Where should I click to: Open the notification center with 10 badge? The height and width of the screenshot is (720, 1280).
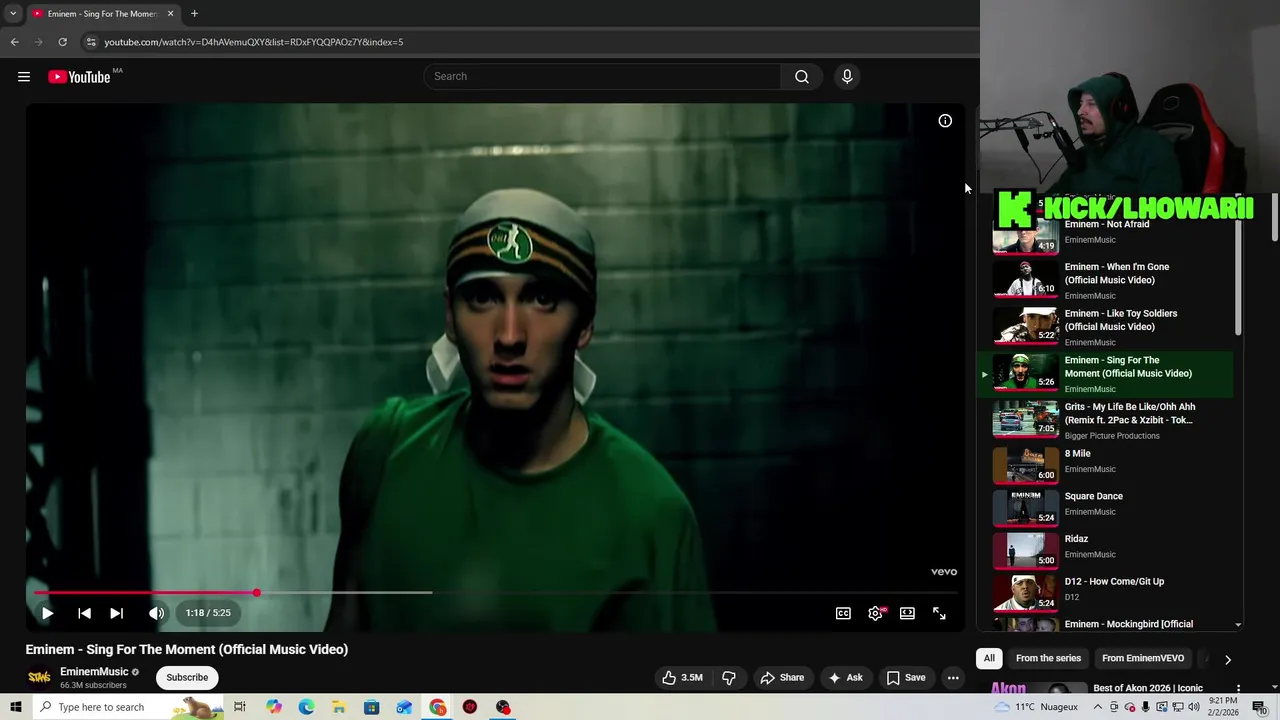[x=1260, y=707]
